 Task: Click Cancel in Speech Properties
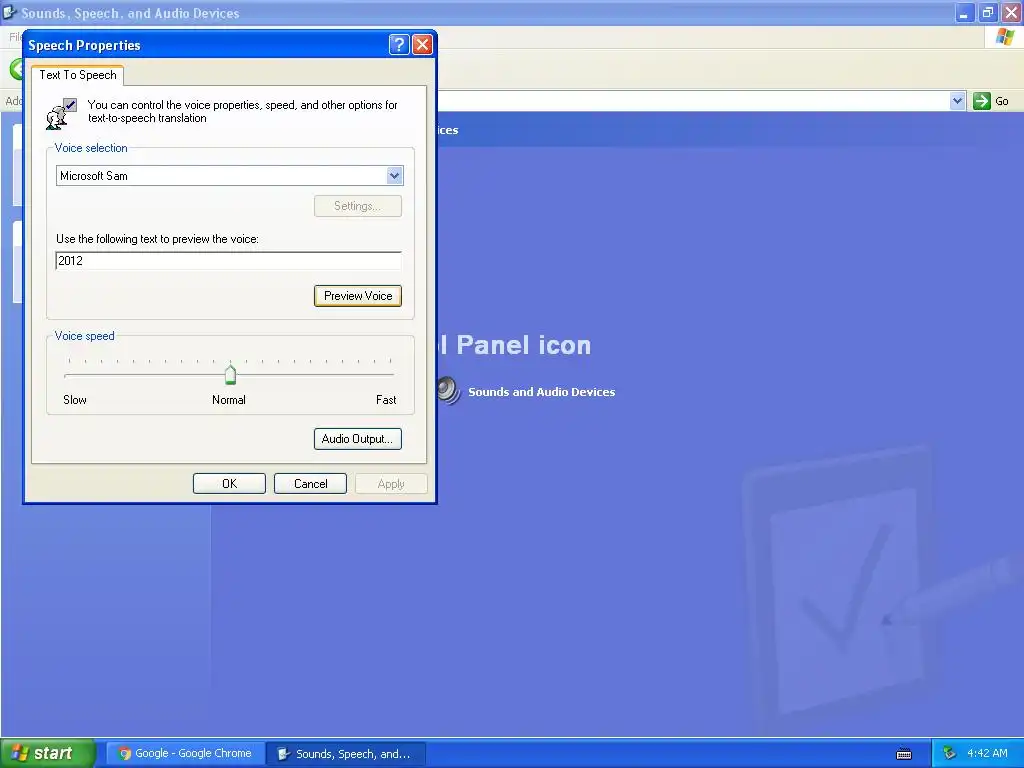tap(310, 484)
